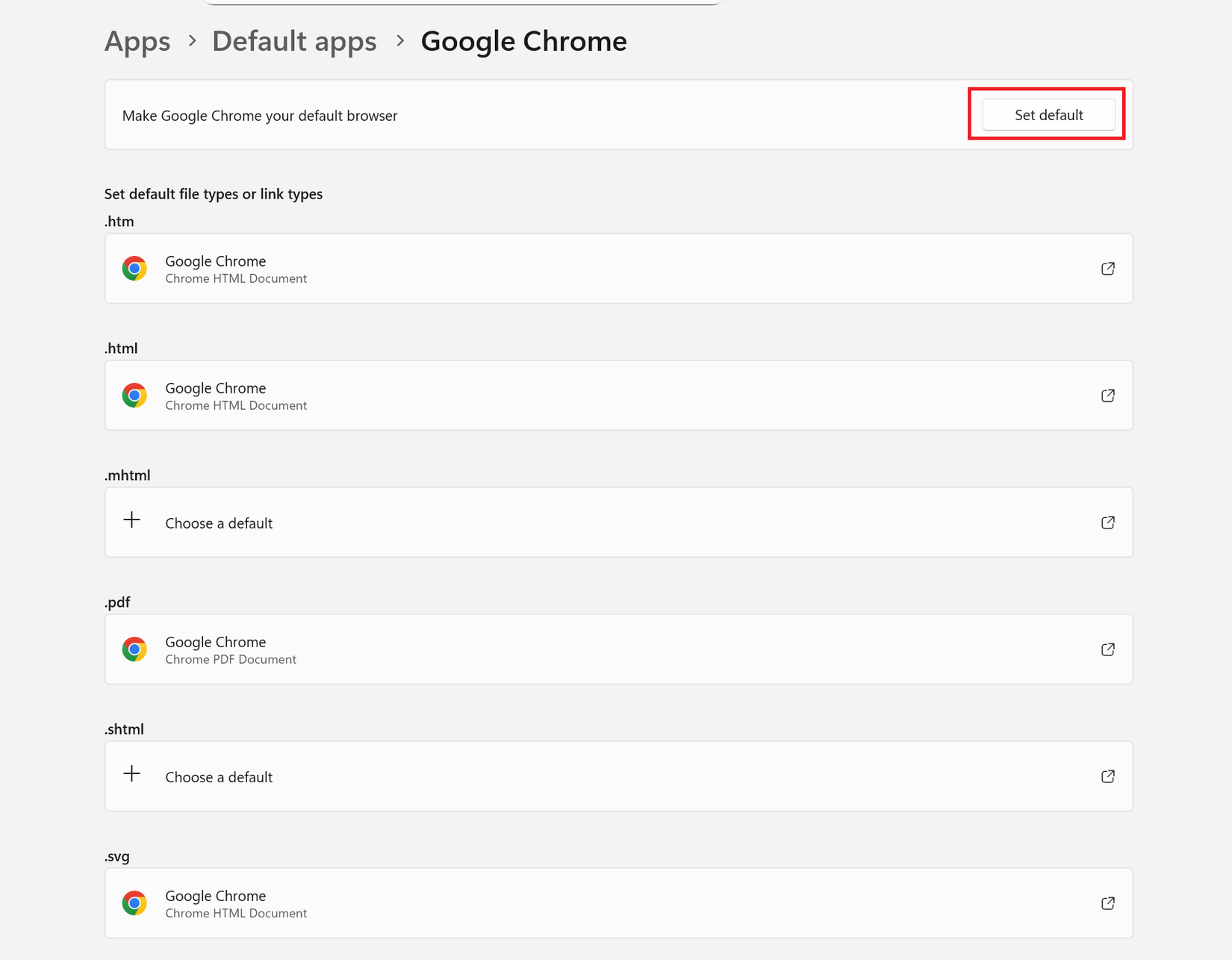Click the Set default button

(x=1048, y=115)
